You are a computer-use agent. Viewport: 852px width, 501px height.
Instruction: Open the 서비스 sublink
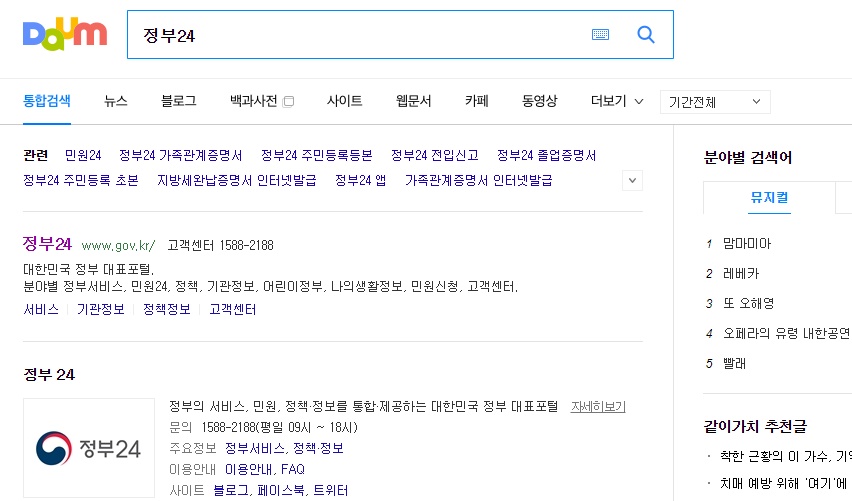[x=41, y=310]
